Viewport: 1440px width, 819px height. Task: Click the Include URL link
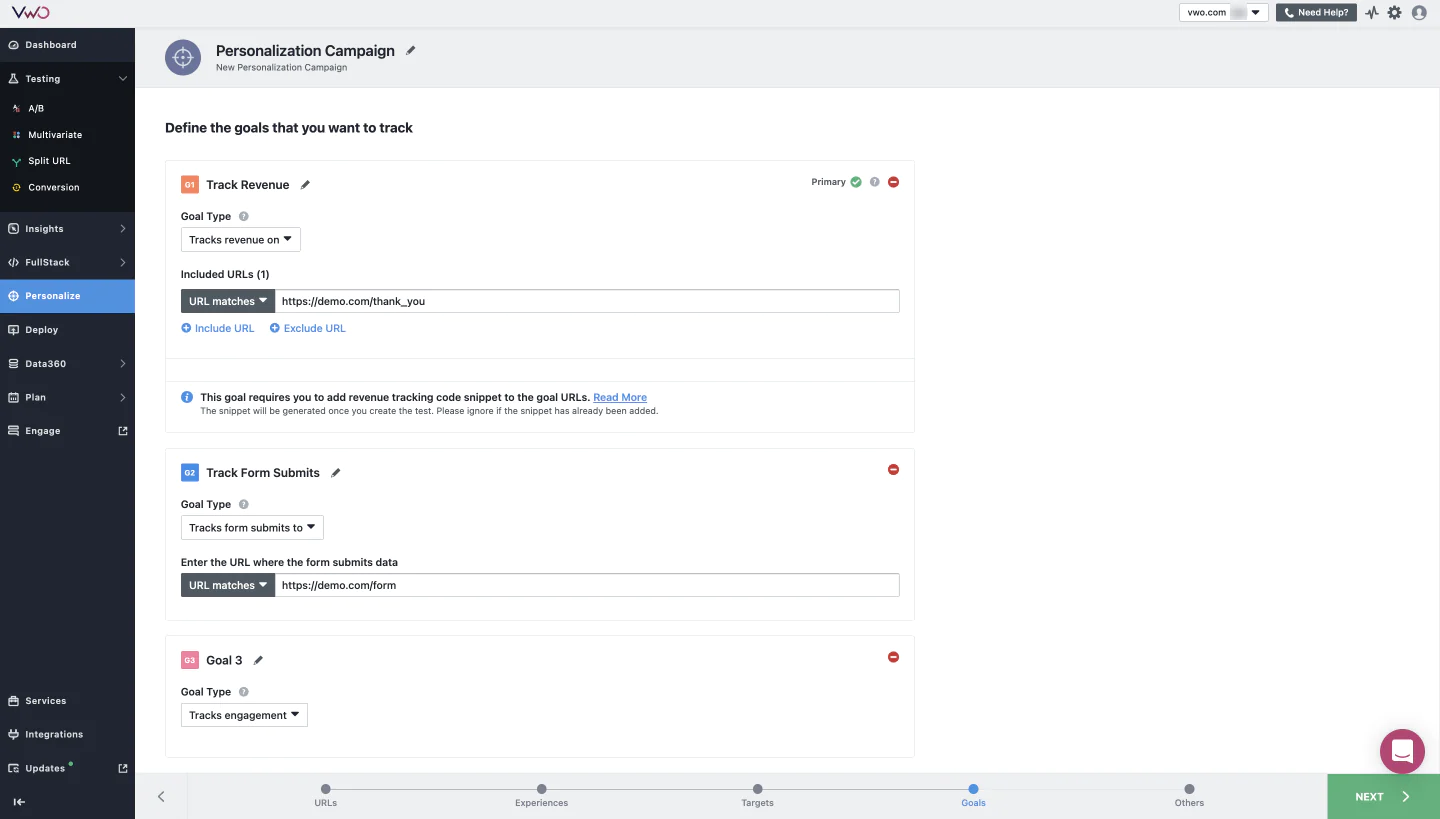[x=218, y=328]
